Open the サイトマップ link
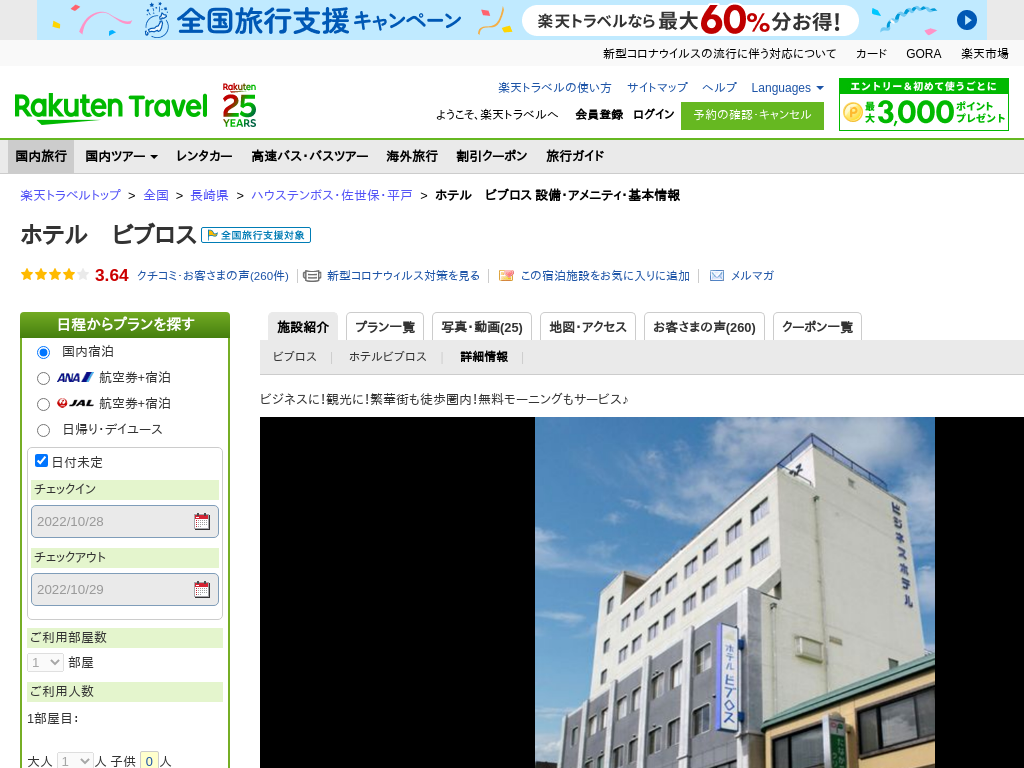The image size is (1024, 768). [x=657, y=88]
